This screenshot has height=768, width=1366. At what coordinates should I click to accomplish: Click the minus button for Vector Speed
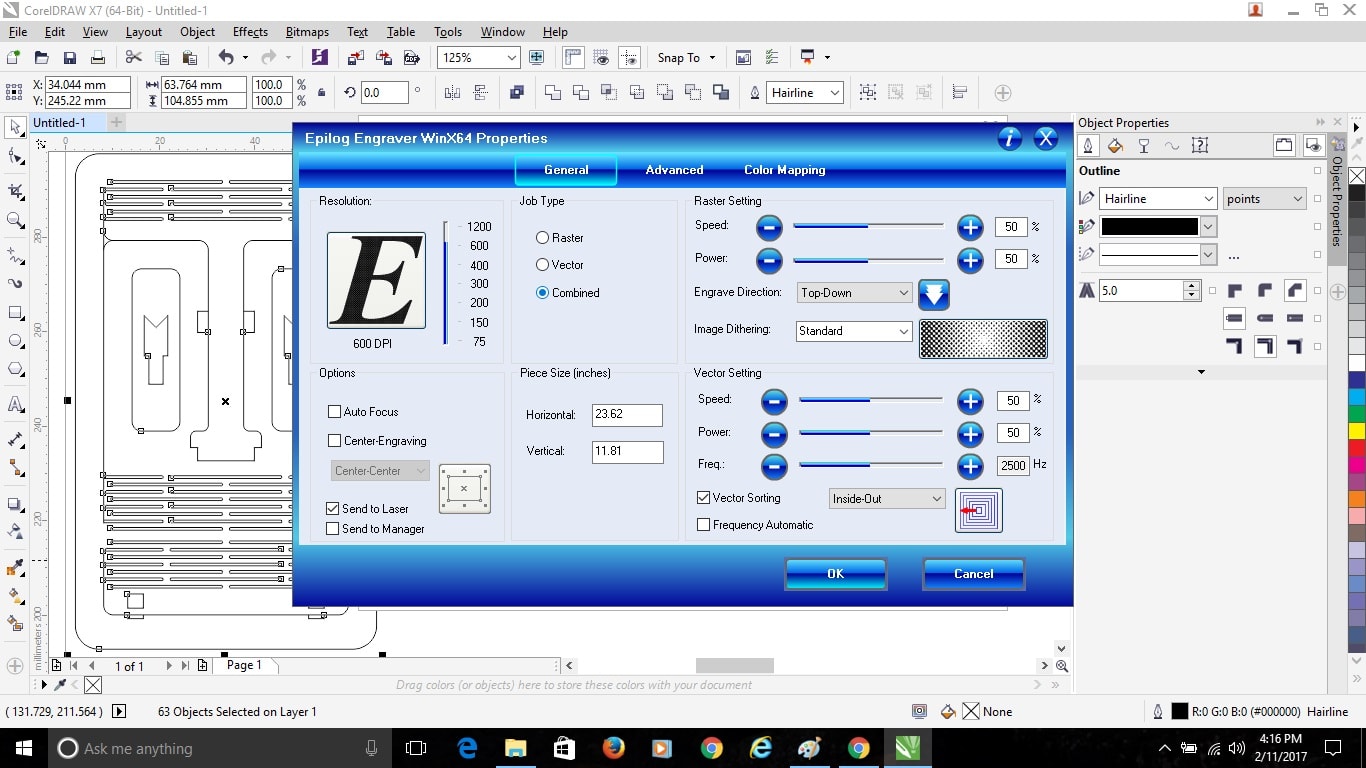pos(774,402)
